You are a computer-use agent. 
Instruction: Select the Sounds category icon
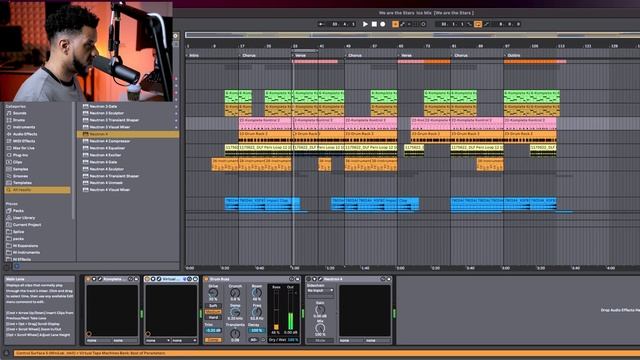[x=9, y=113]
